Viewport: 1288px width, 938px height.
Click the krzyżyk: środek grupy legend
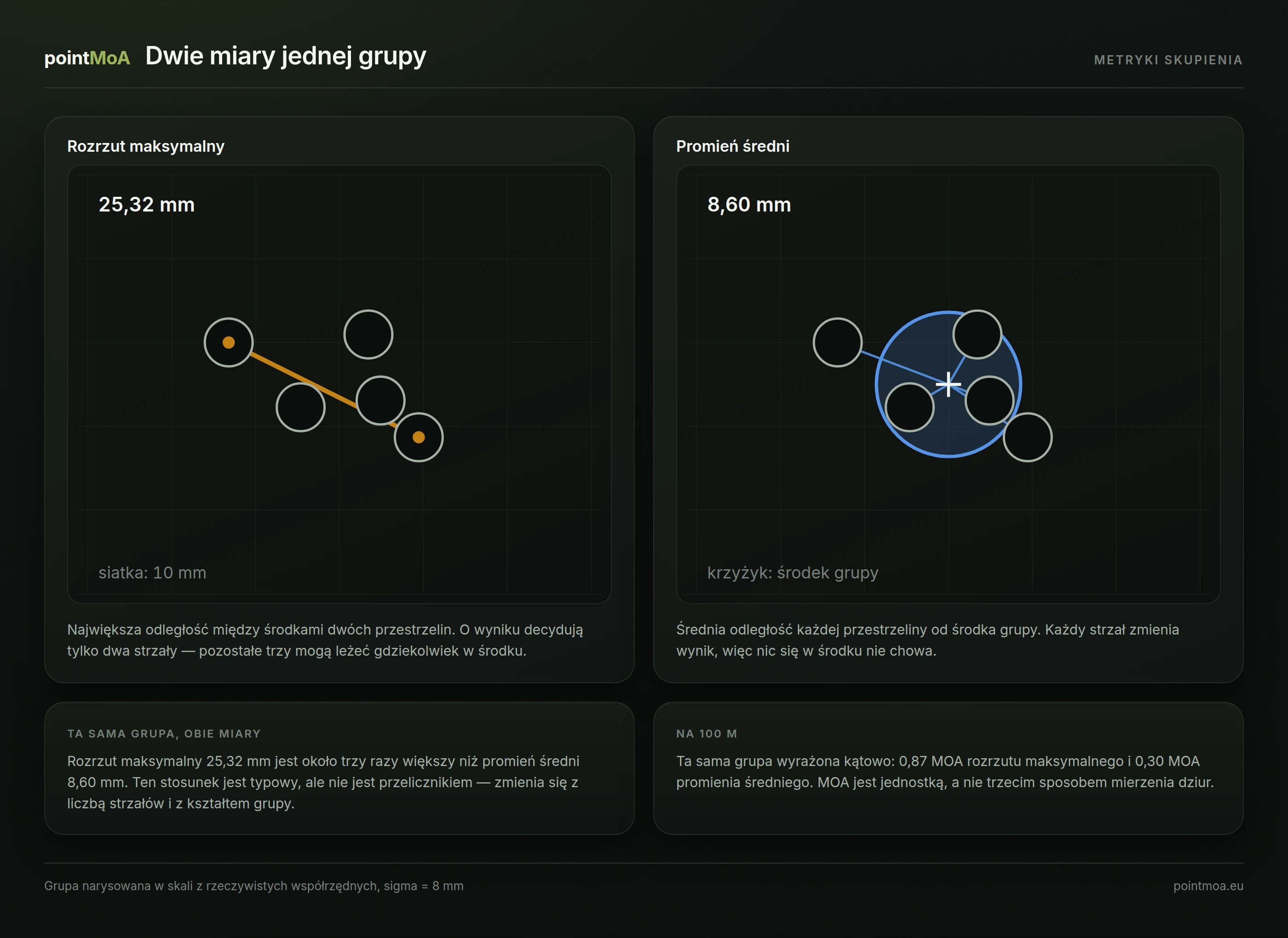pyautogui.click(x=793, y=572)
